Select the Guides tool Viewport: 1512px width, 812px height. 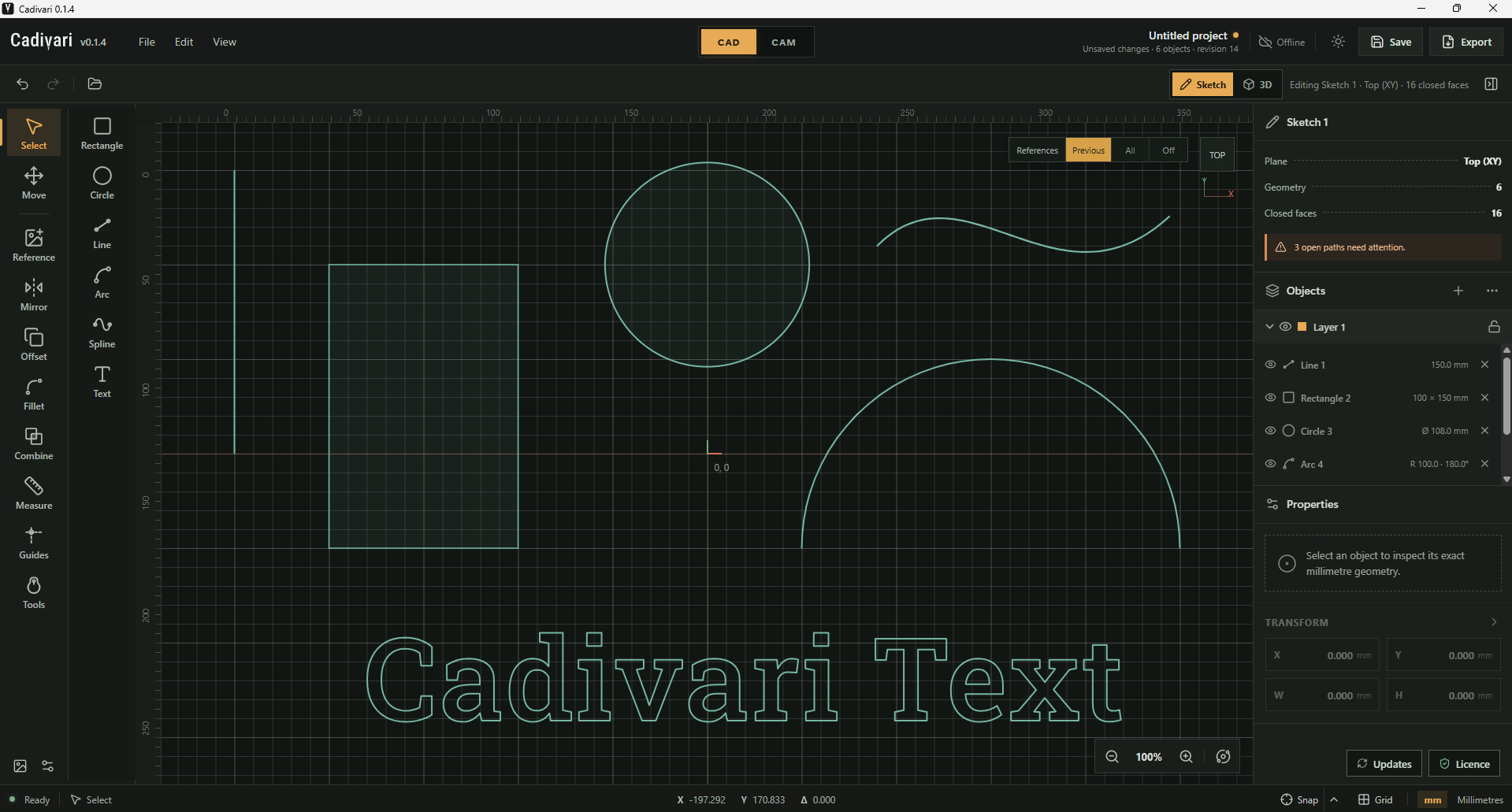point(34,543)
